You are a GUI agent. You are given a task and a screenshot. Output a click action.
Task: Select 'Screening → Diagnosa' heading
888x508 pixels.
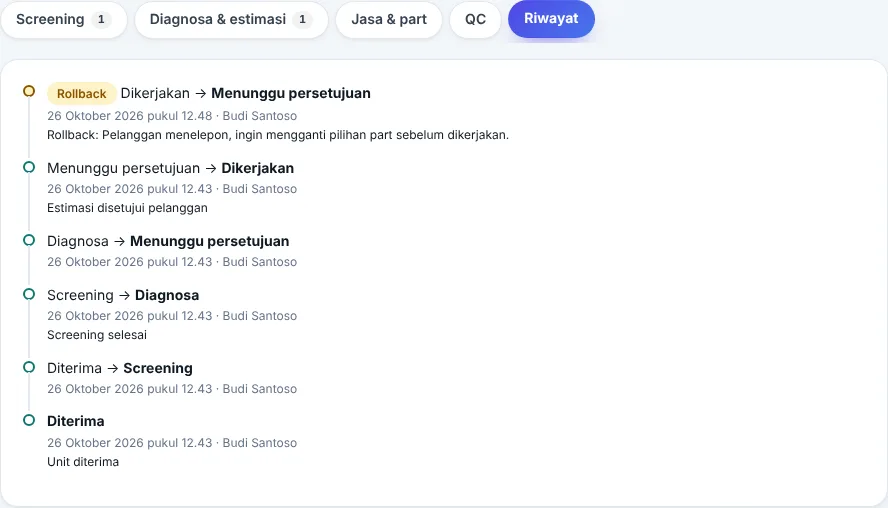click(123, 295)
